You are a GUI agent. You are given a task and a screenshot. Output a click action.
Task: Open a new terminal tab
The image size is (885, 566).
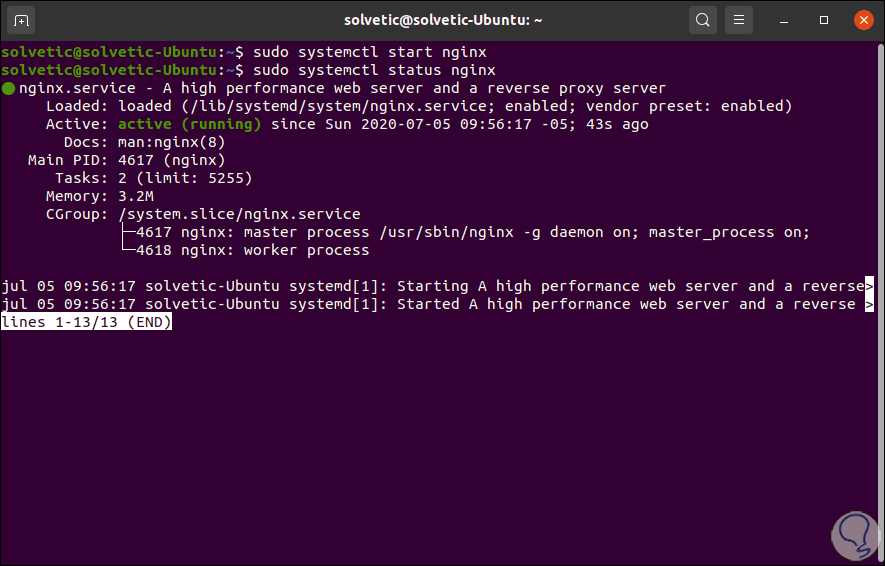point(23,19)
